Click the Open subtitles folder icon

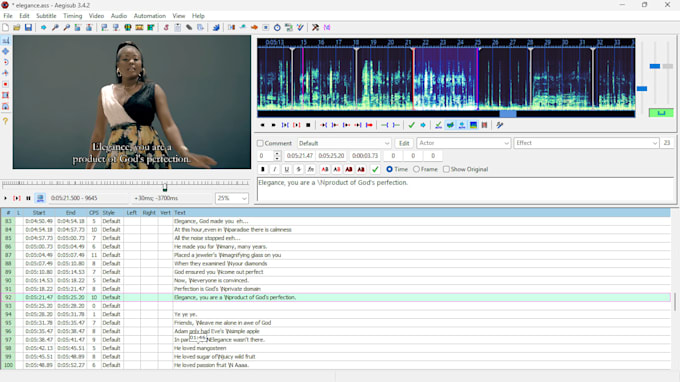tap(16, 27)
